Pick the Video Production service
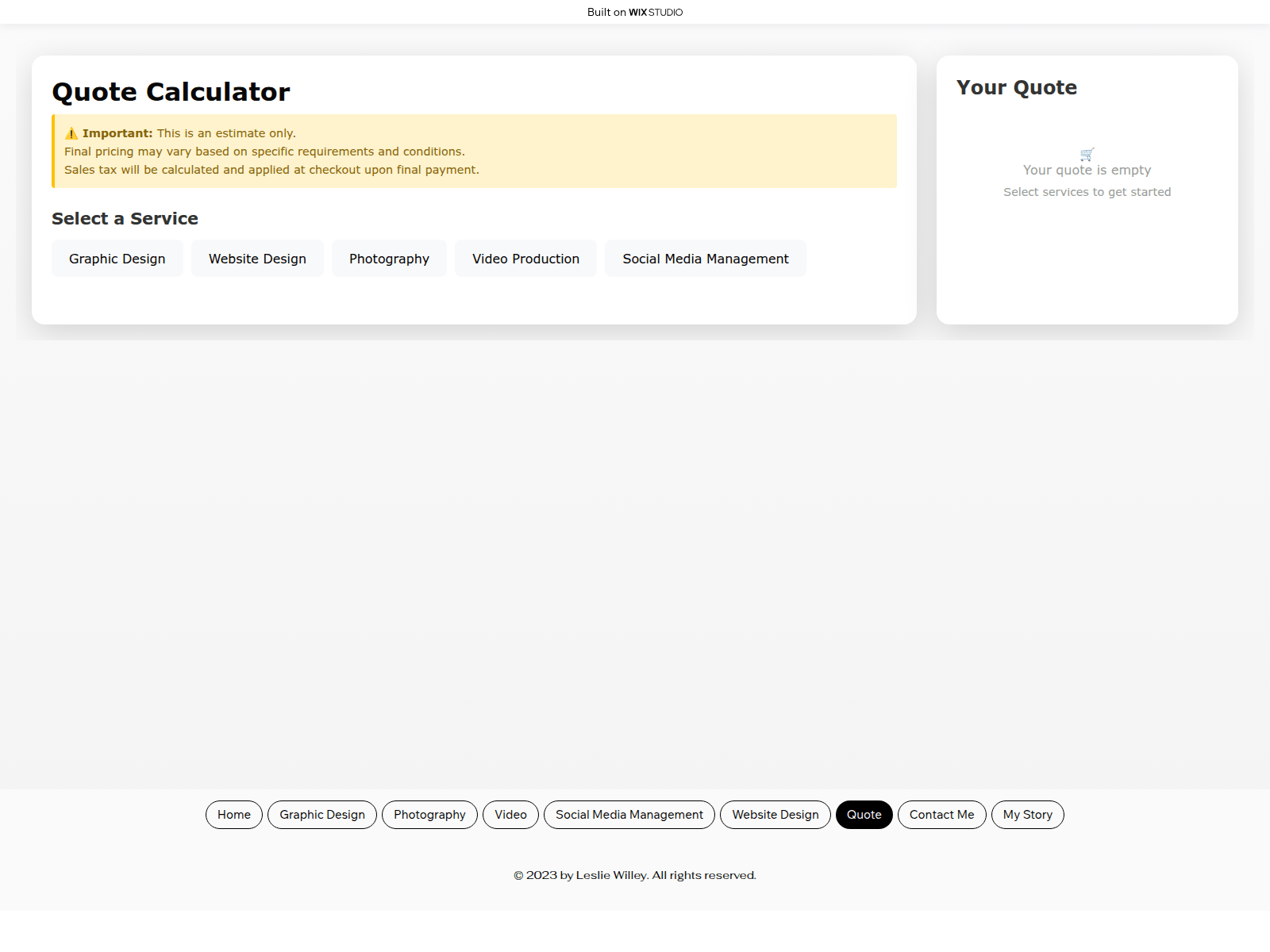The width and height of the screenshot is (1270, 952). [x=525, y=259]
